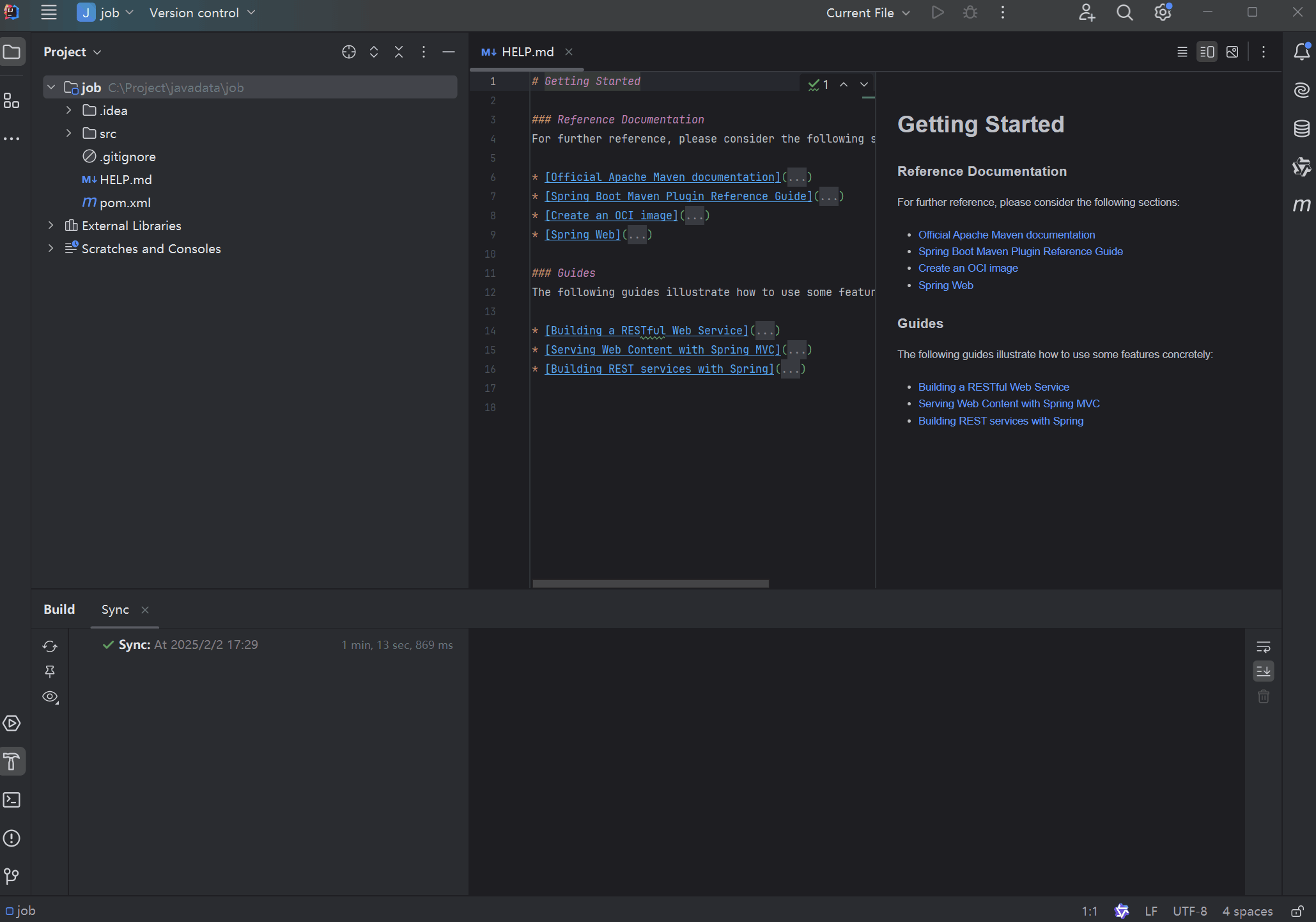Show more tool windows ellipsis

12,139
